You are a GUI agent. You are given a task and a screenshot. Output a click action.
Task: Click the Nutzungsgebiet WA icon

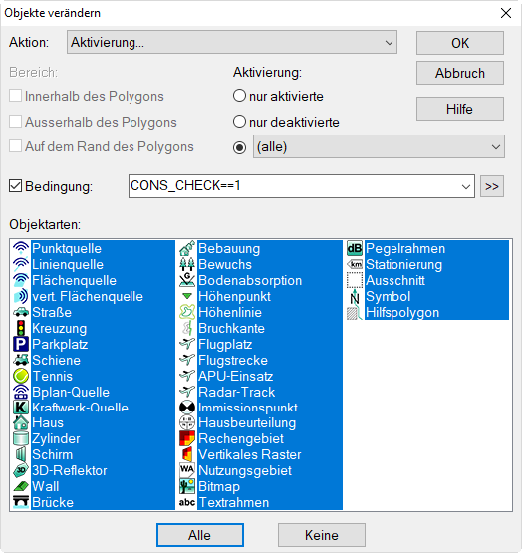187,470
